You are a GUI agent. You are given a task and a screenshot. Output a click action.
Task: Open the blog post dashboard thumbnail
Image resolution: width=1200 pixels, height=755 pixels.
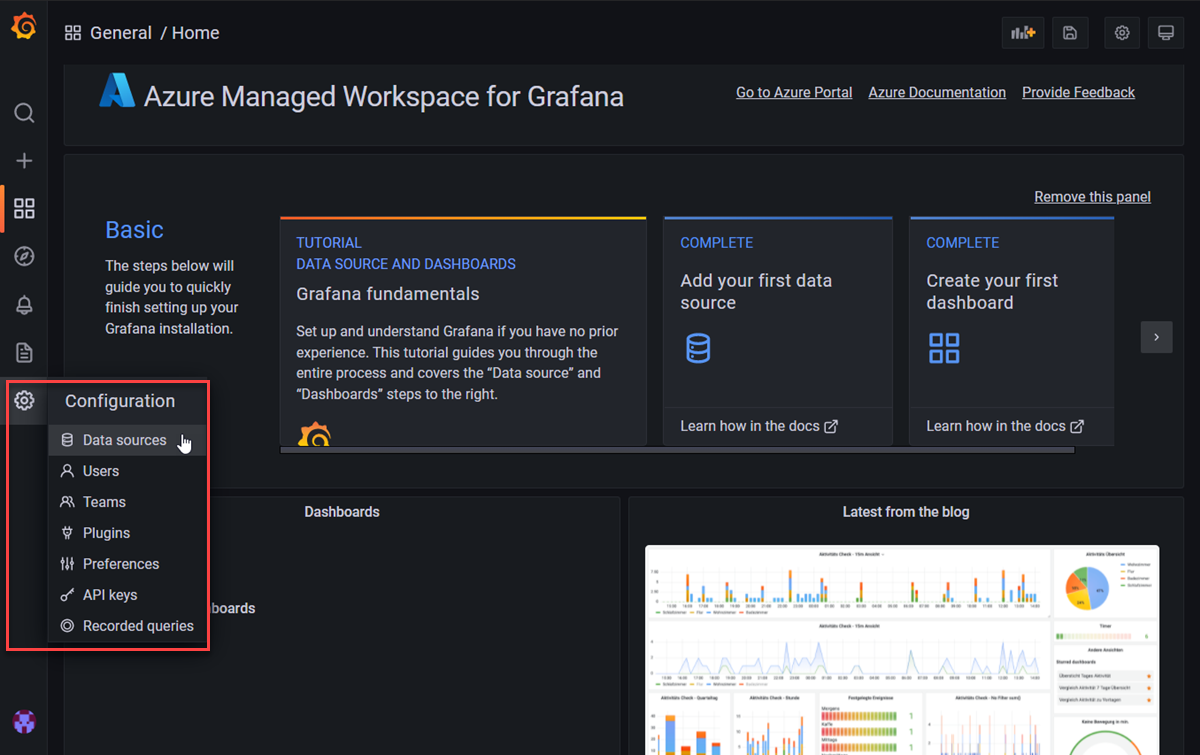point(902,650)
